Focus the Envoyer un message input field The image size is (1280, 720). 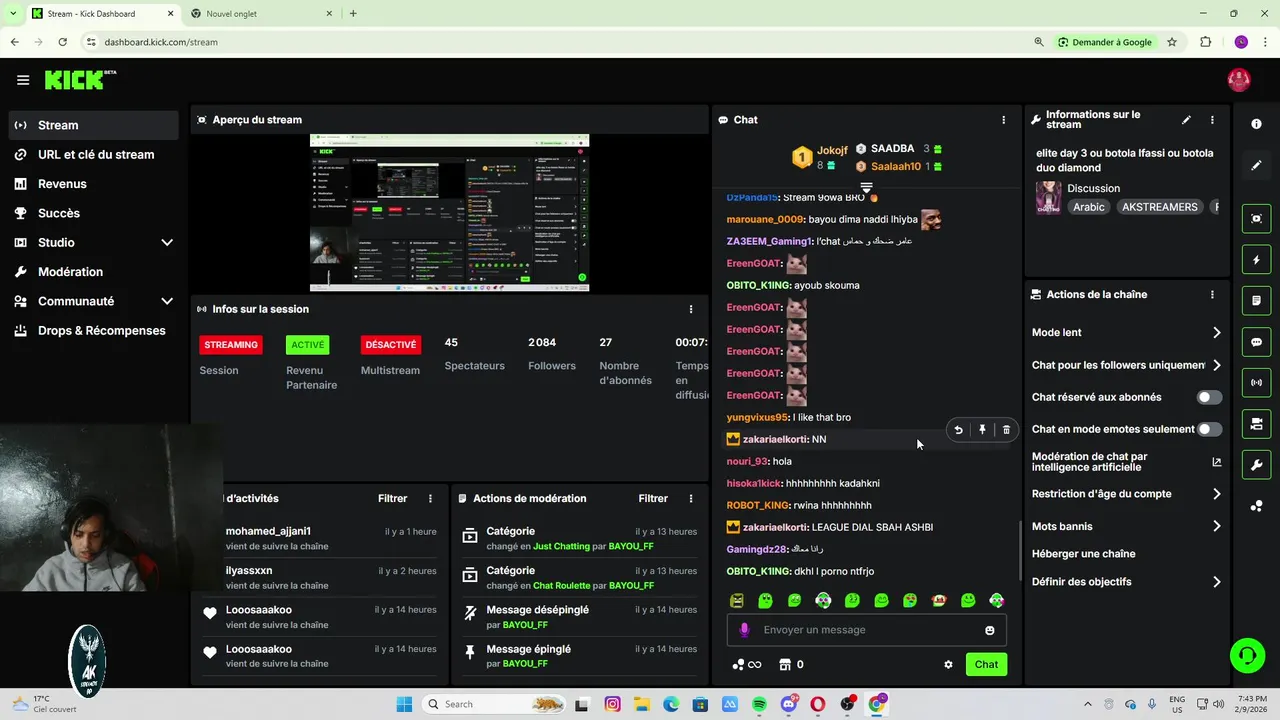(x=866, y=630)
